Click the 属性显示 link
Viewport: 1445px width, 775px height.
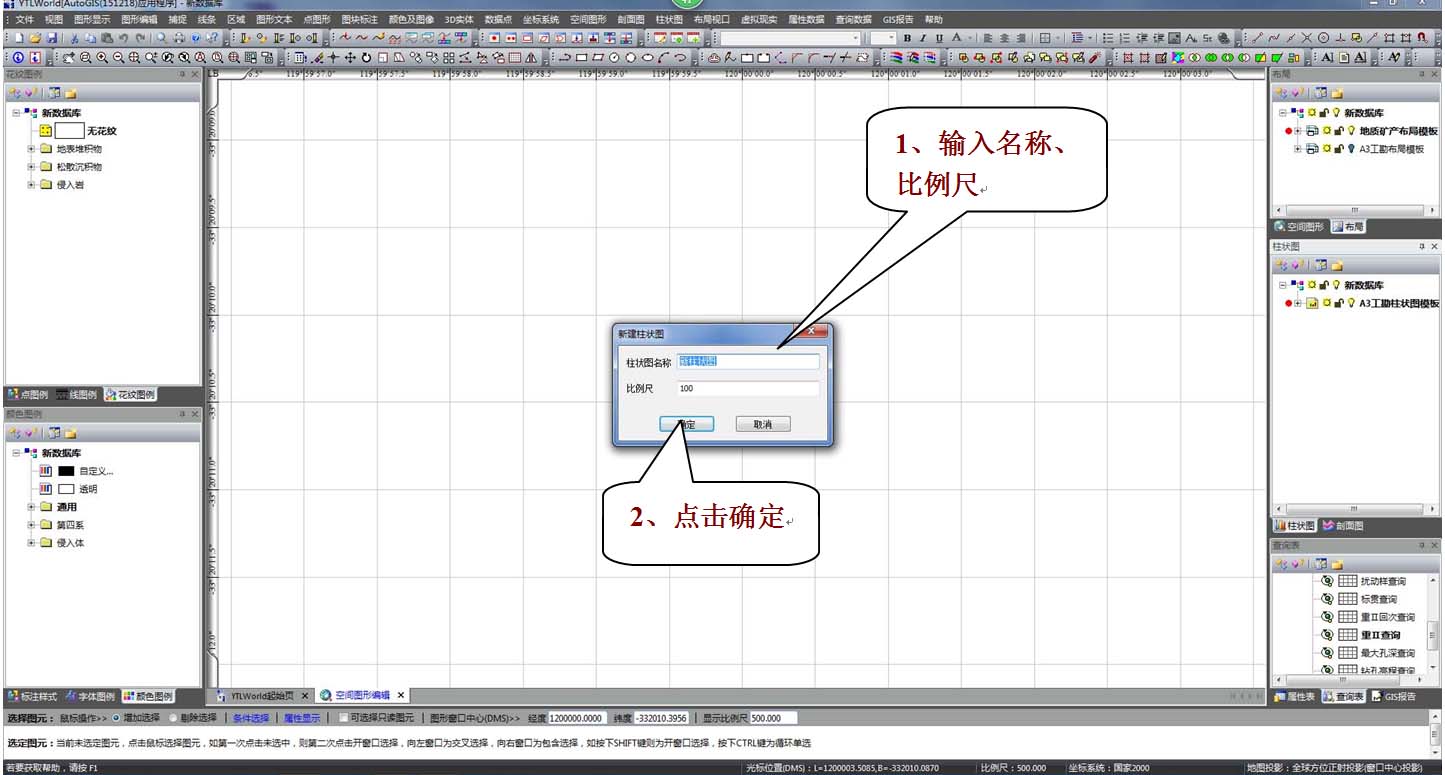pyautogui.click(x=302, y=718)
